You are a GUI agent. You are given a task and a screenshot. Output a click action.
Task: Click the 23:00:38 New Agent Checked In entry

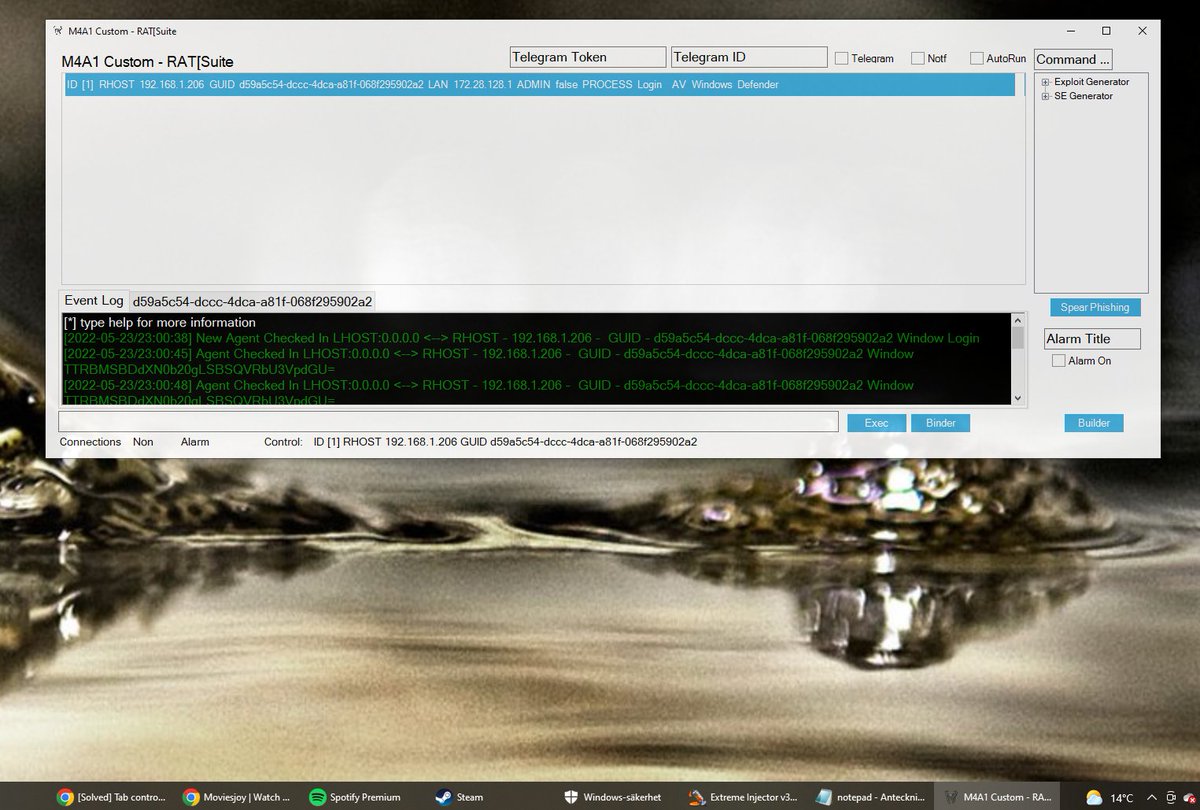coord(521,338)
